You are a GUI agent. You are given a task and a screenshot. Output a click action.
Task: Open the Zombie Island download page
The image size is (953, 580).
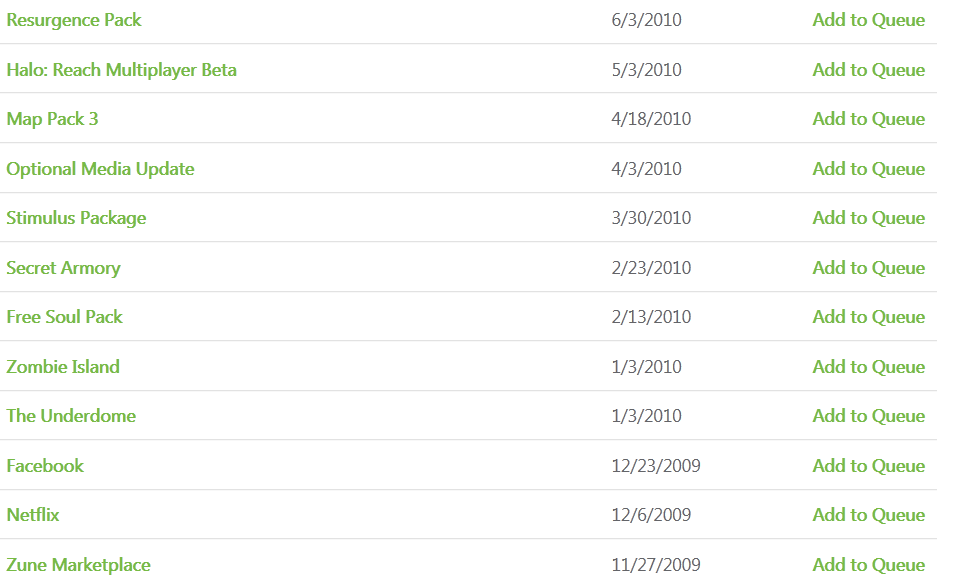coord(63,367)
